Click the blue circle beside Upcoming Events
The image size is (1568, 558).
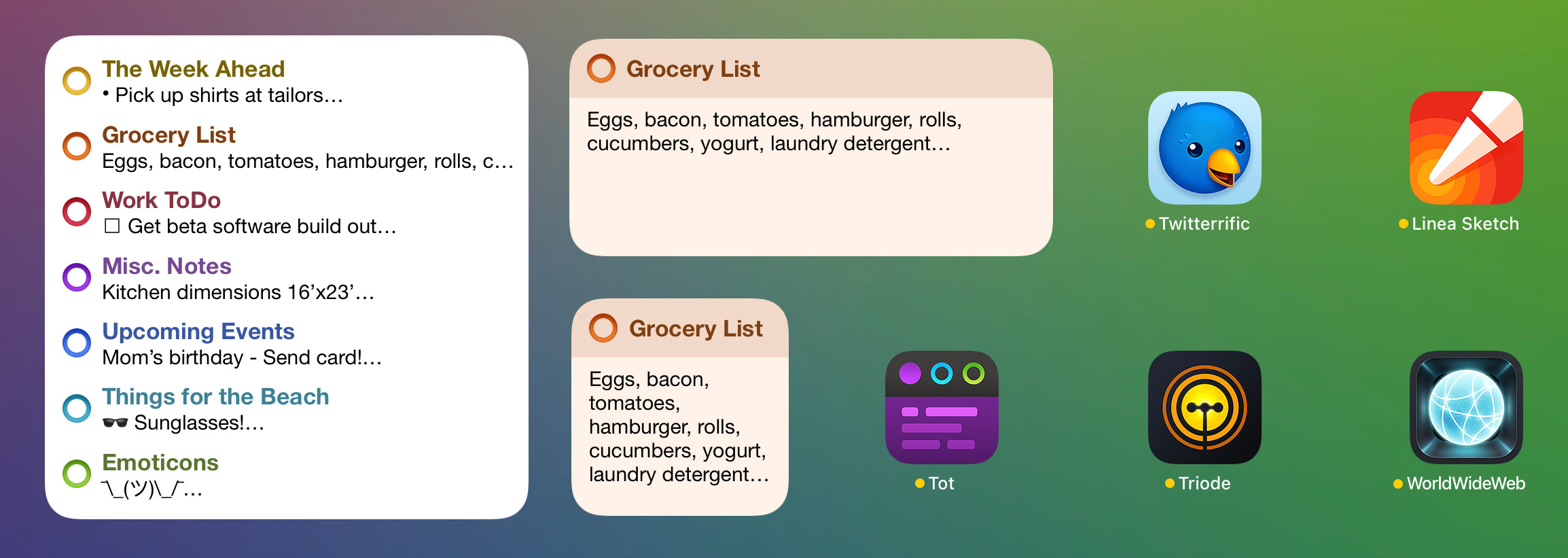(77, 343)
